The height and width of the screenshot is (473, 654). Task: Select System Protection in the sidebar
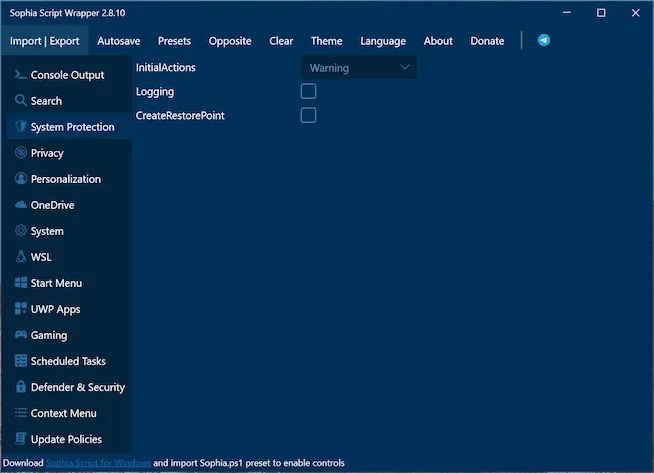point(69,126)
